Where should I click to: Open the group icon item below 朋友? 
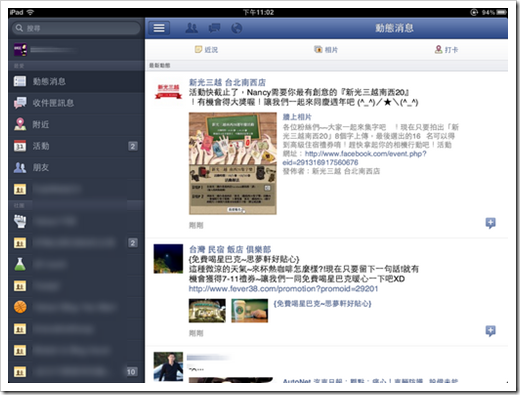pos(77,189)
